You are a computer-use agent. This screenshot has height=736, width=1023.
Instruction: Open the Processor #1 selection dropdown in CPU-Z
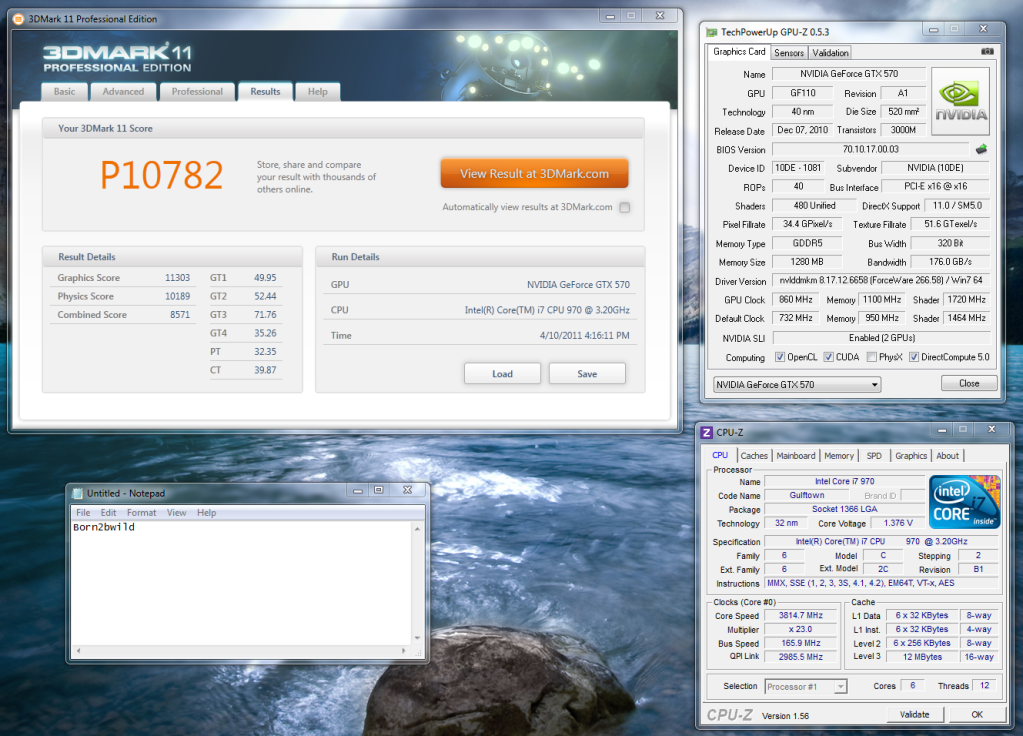pos(806,686)
